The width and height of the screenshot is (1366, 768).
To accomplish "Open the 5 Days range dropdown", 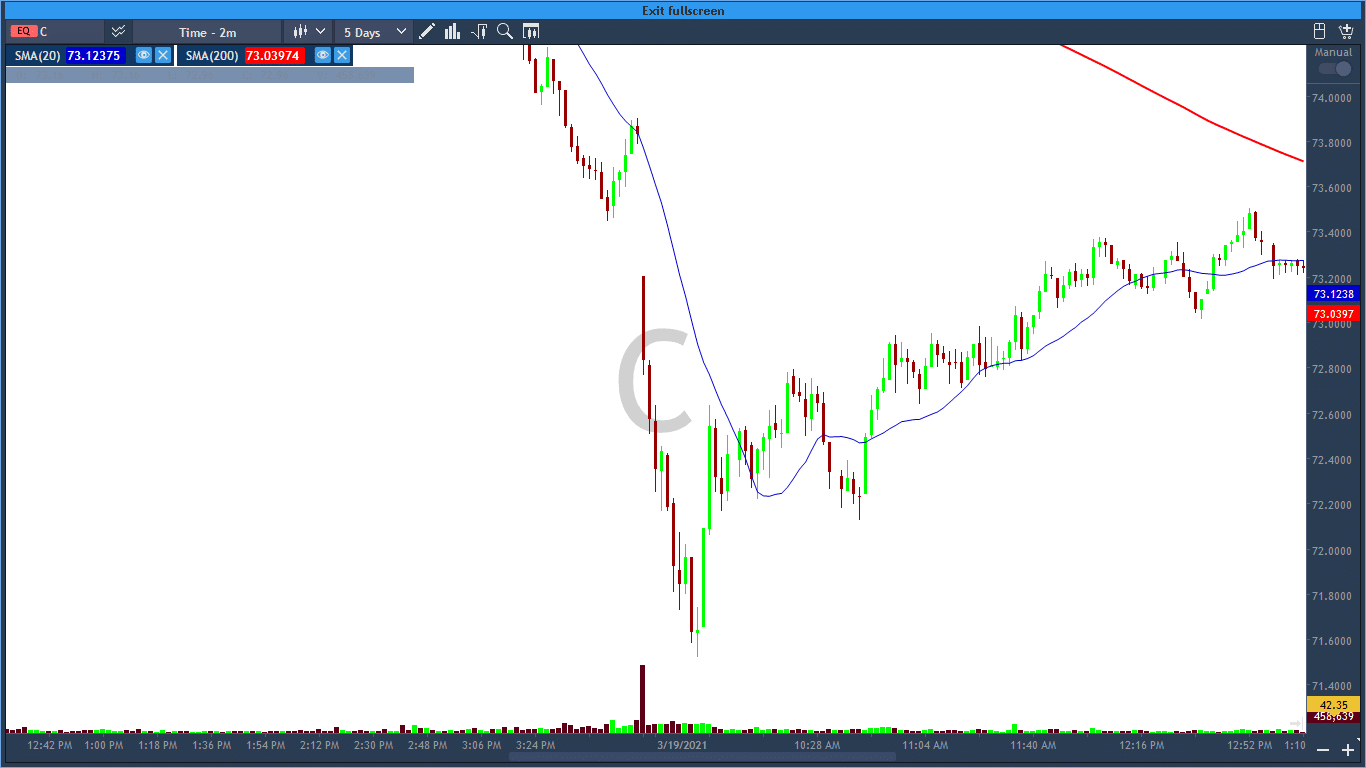I will coord(374,32).
